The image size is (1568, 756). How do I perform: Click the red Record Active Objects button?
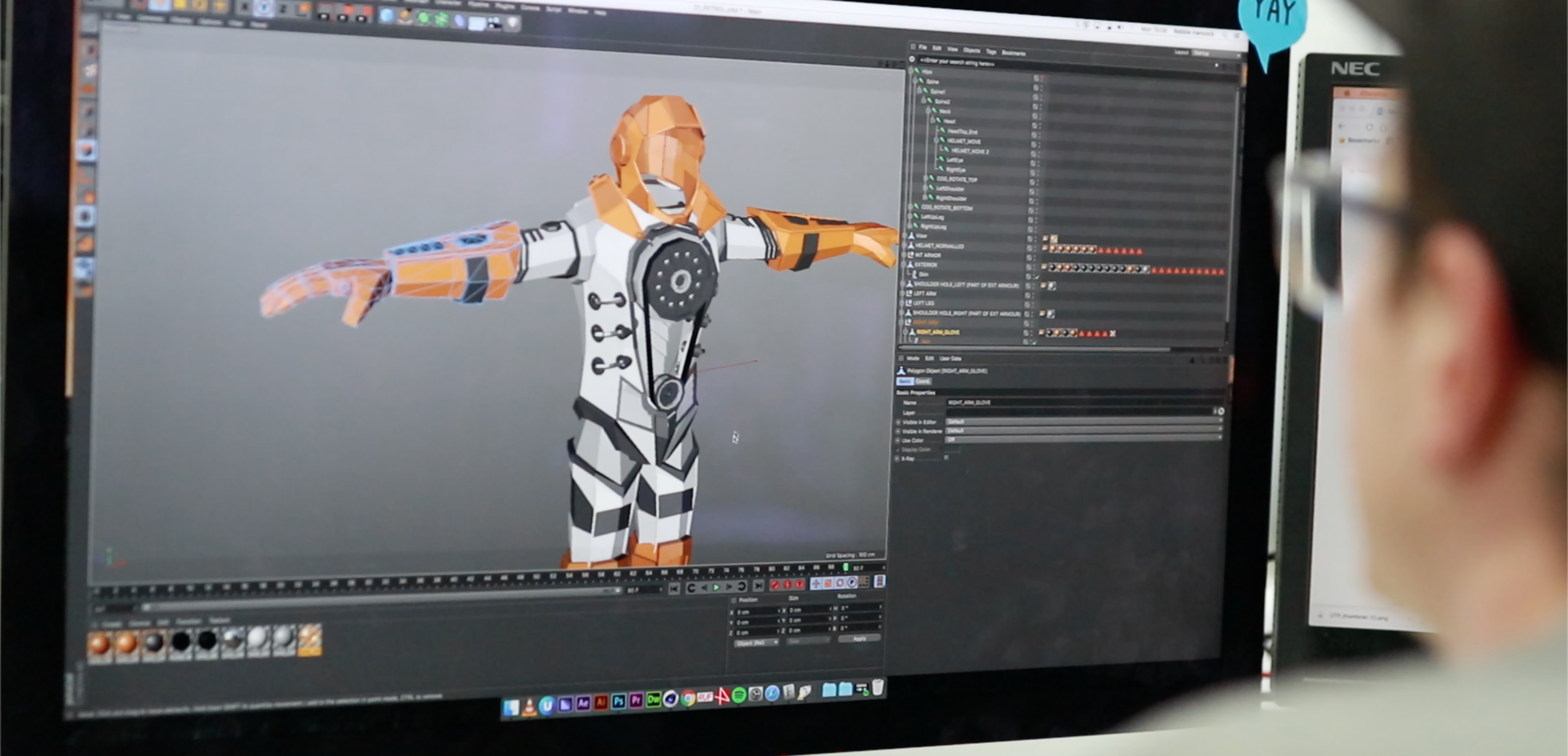(x=775, y=585)
